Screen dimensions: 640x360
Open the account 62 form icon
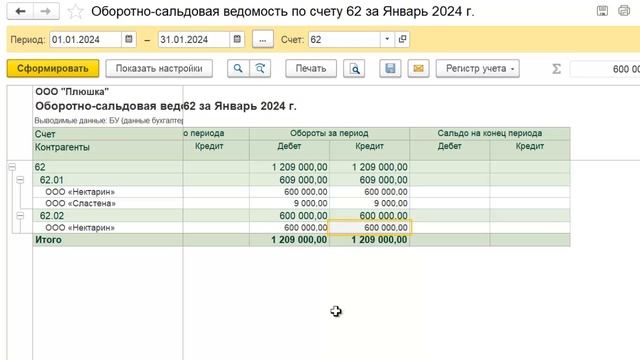pyautogui.click(x=402, y=40)
